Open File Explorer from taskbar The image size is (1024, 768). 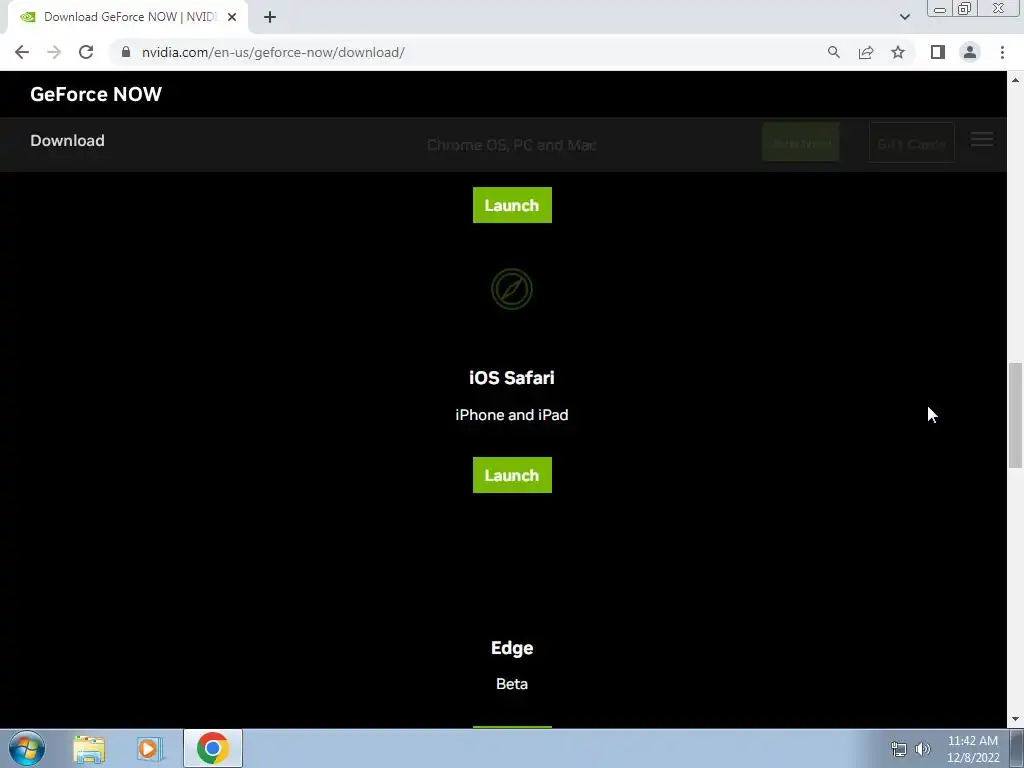pyautogui.click(x=89, y=749)
